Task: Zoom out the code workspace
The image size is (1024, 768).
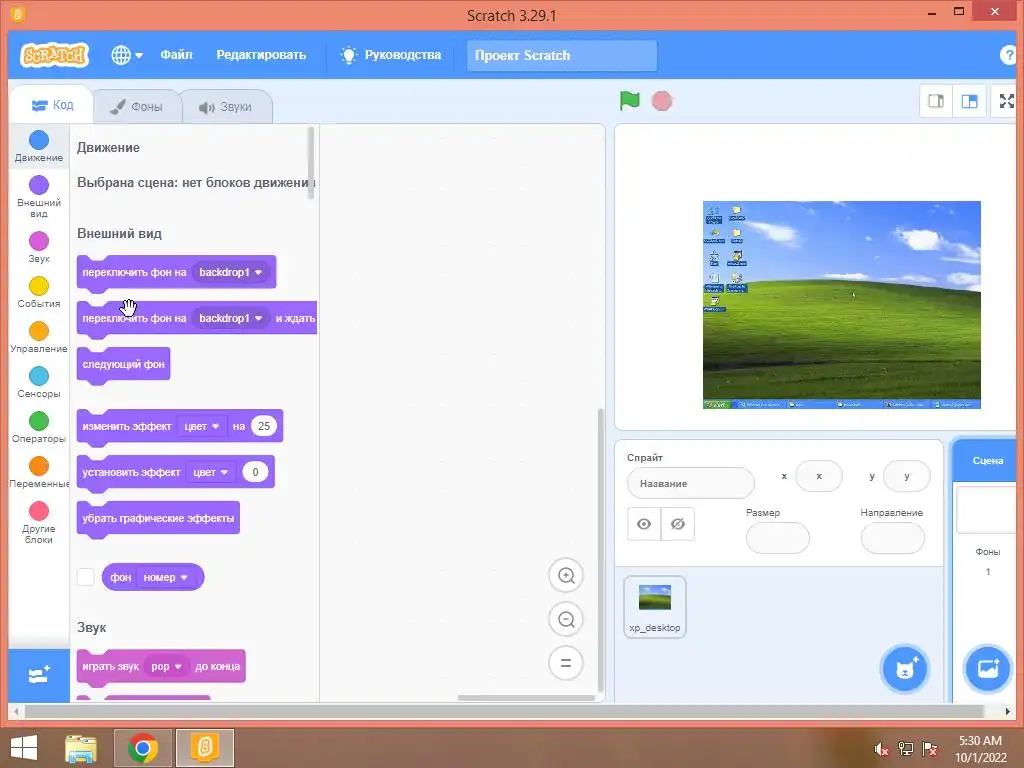Action: [x=566, y=619]
